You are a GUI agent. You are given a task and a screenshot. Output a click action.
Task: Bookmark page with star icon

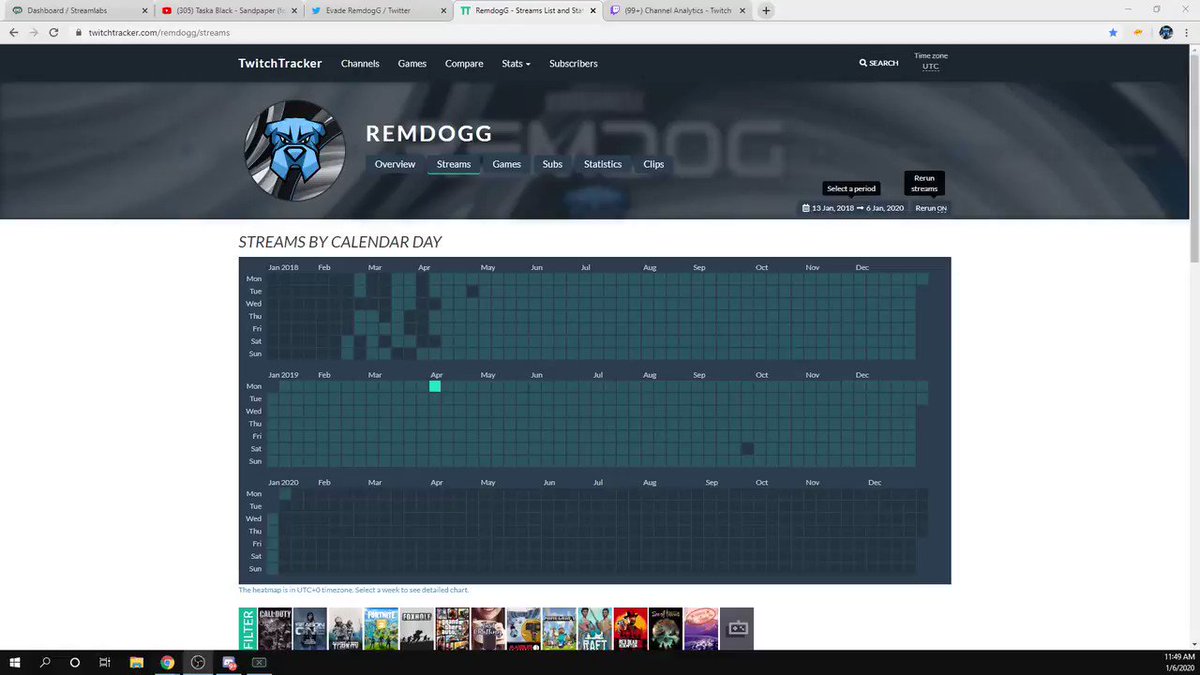pyautogui.click(x=1113, y=32)
